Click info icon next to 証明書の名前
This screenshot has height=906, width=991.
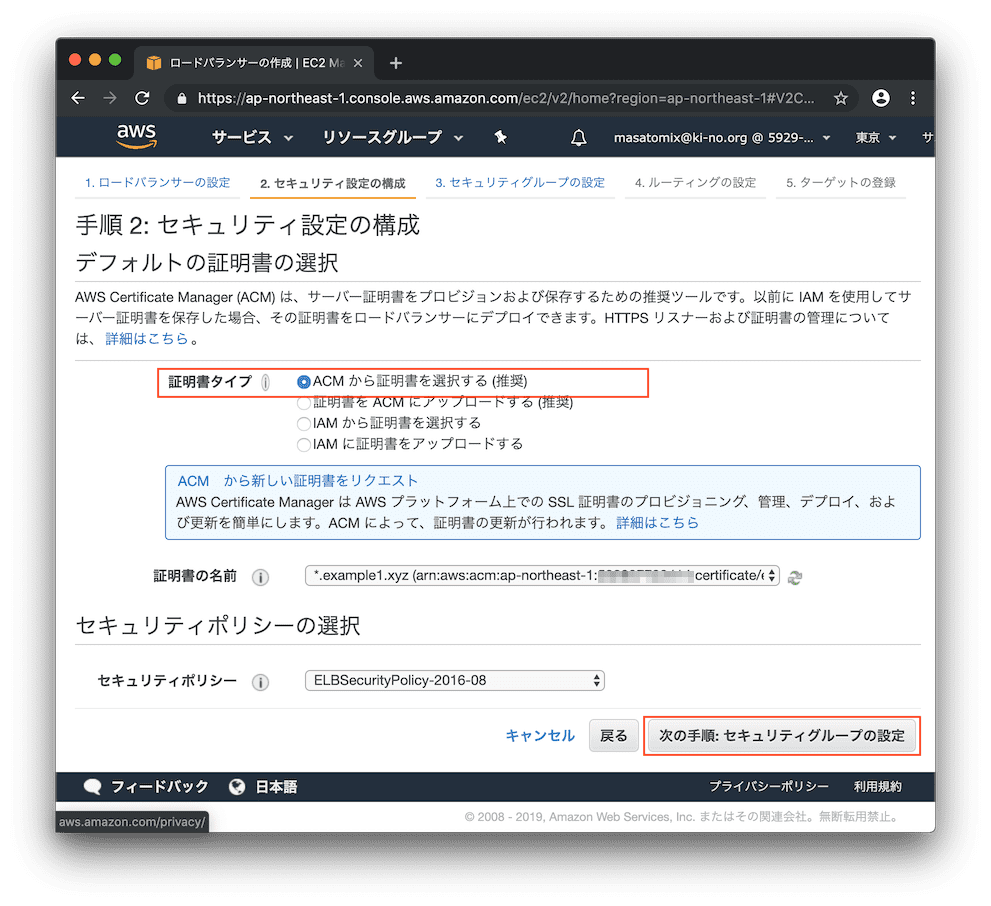coord(260,577)
